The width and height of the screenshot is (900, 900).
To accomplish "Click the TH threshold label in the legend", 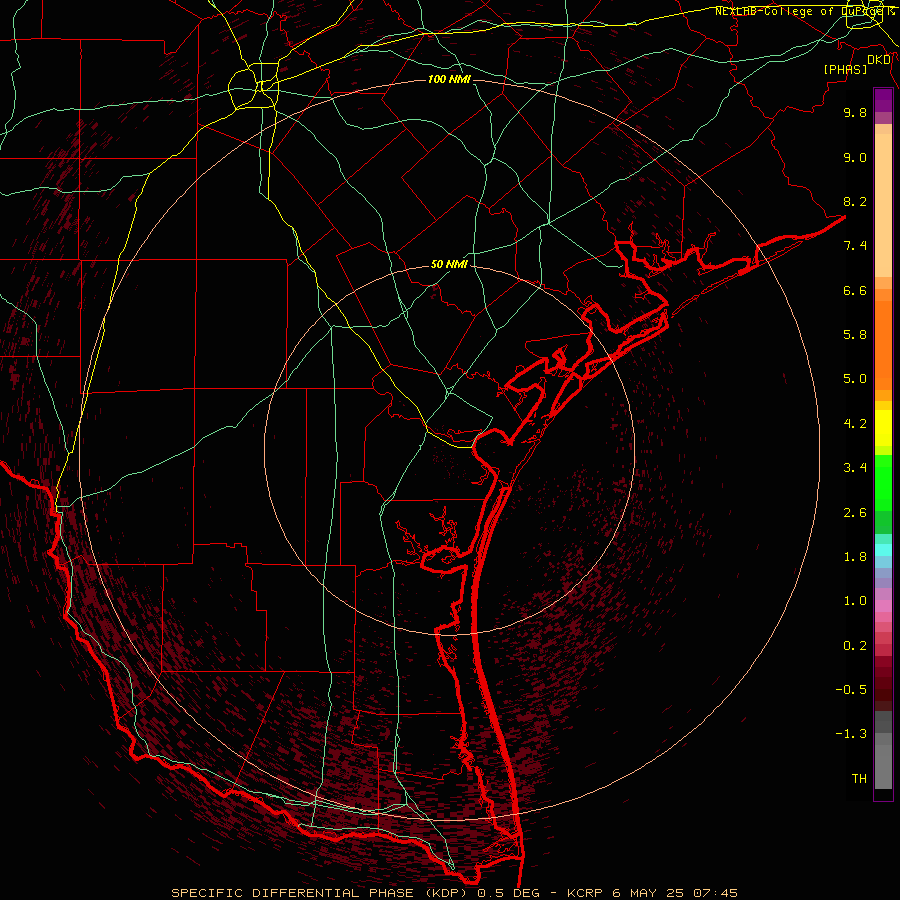I will [x=859, y=779].
